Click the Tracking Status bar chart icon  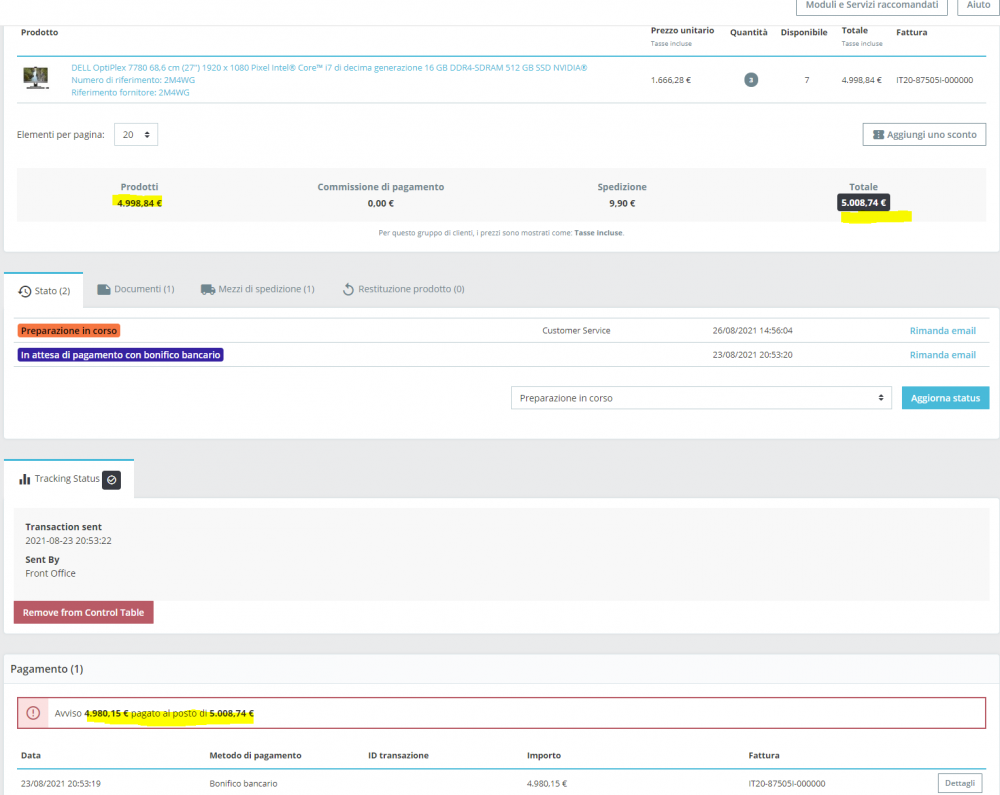point(25,479)
